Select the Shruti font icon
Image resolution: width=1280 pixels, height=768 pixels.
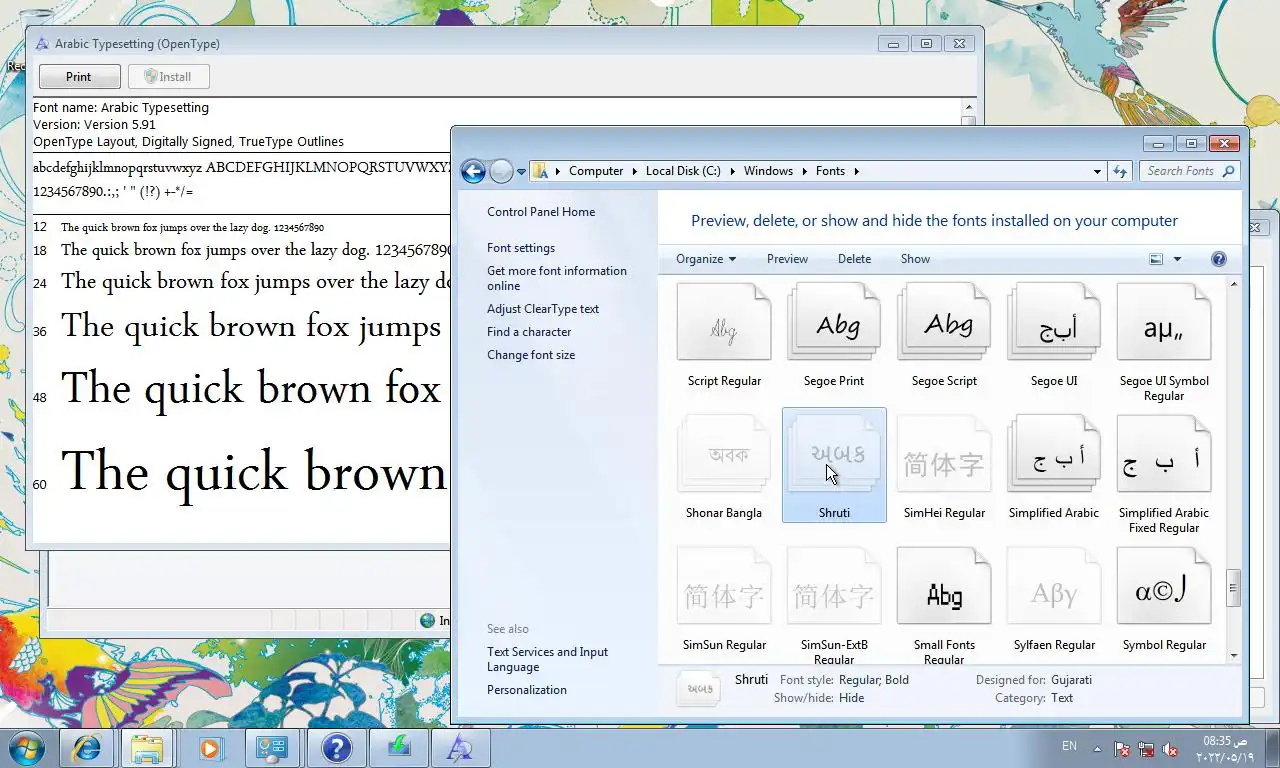[x=834, y=455]
